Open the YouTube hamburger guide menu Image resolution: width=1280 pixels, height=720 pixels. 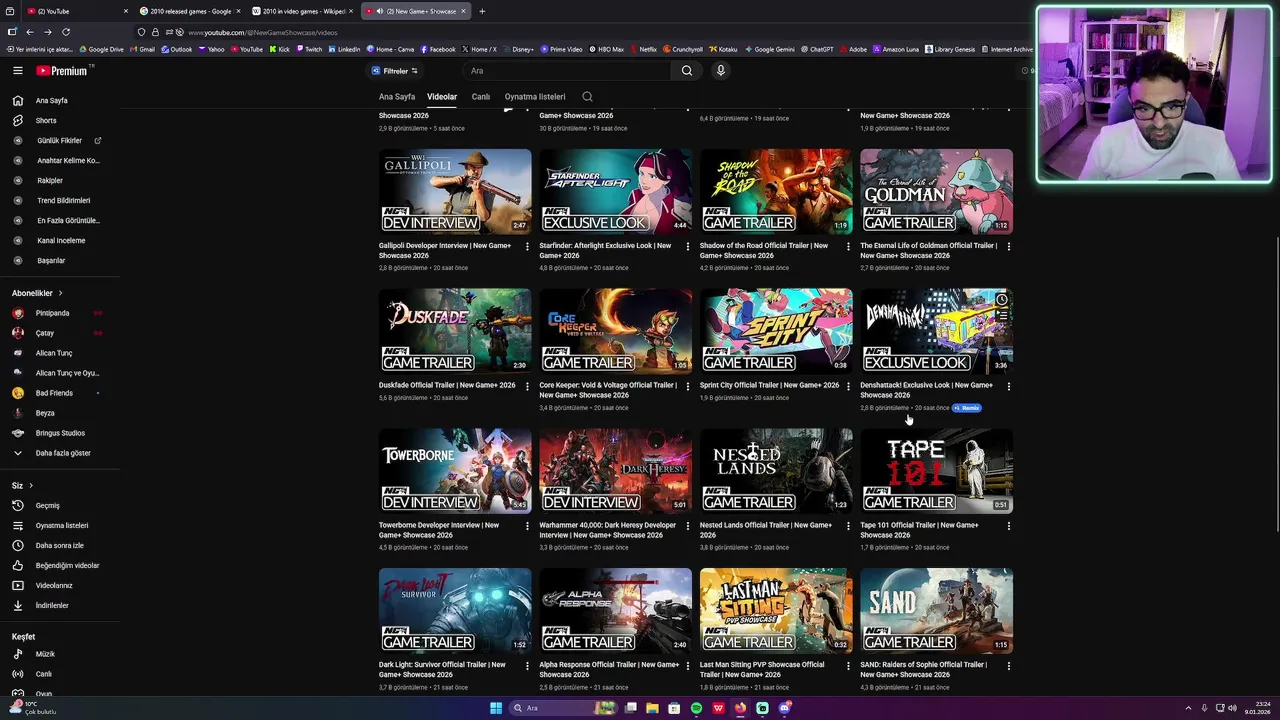[17, 71]
